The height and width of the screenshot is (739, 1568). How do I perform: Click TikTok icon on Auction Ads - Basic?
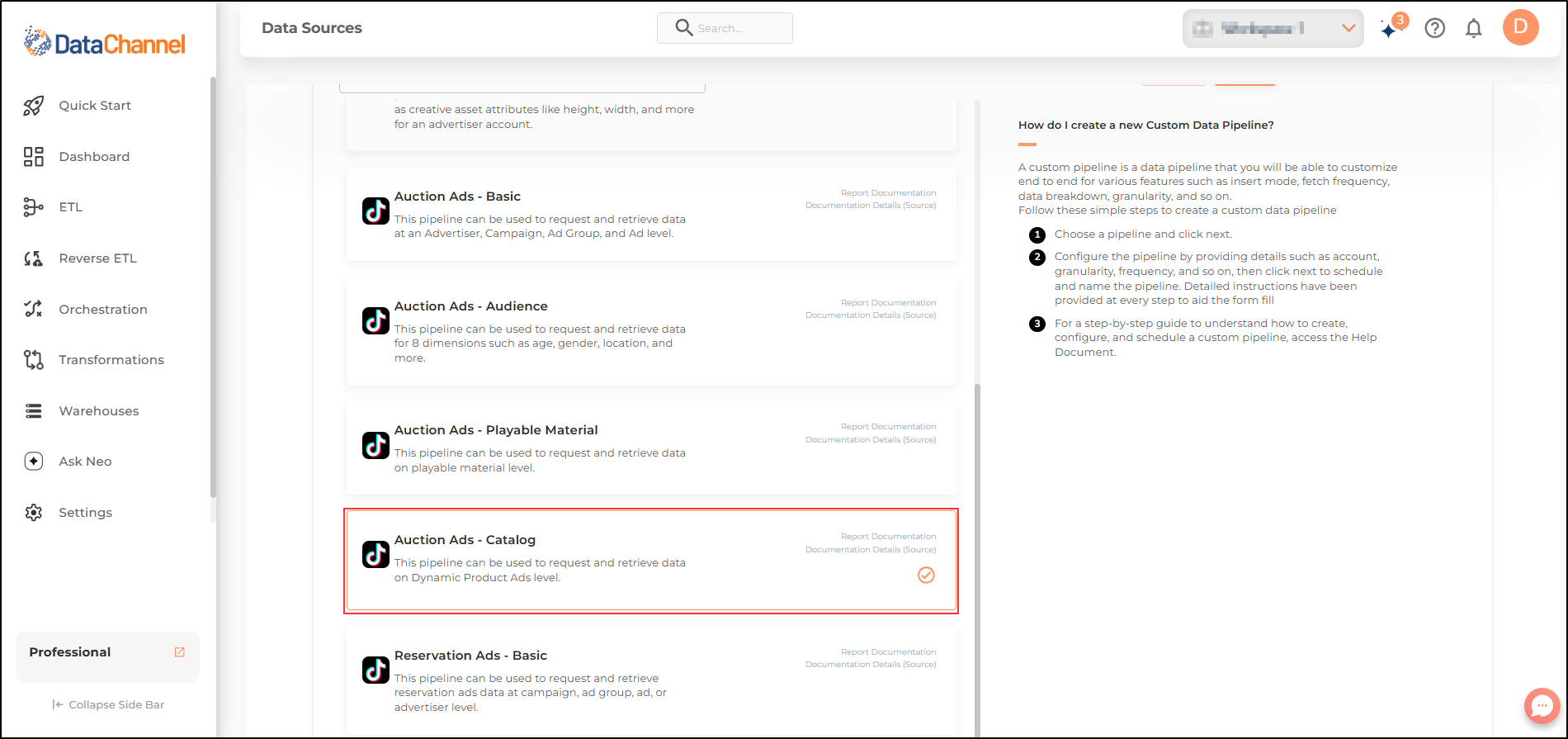click(x=375, y=211)
